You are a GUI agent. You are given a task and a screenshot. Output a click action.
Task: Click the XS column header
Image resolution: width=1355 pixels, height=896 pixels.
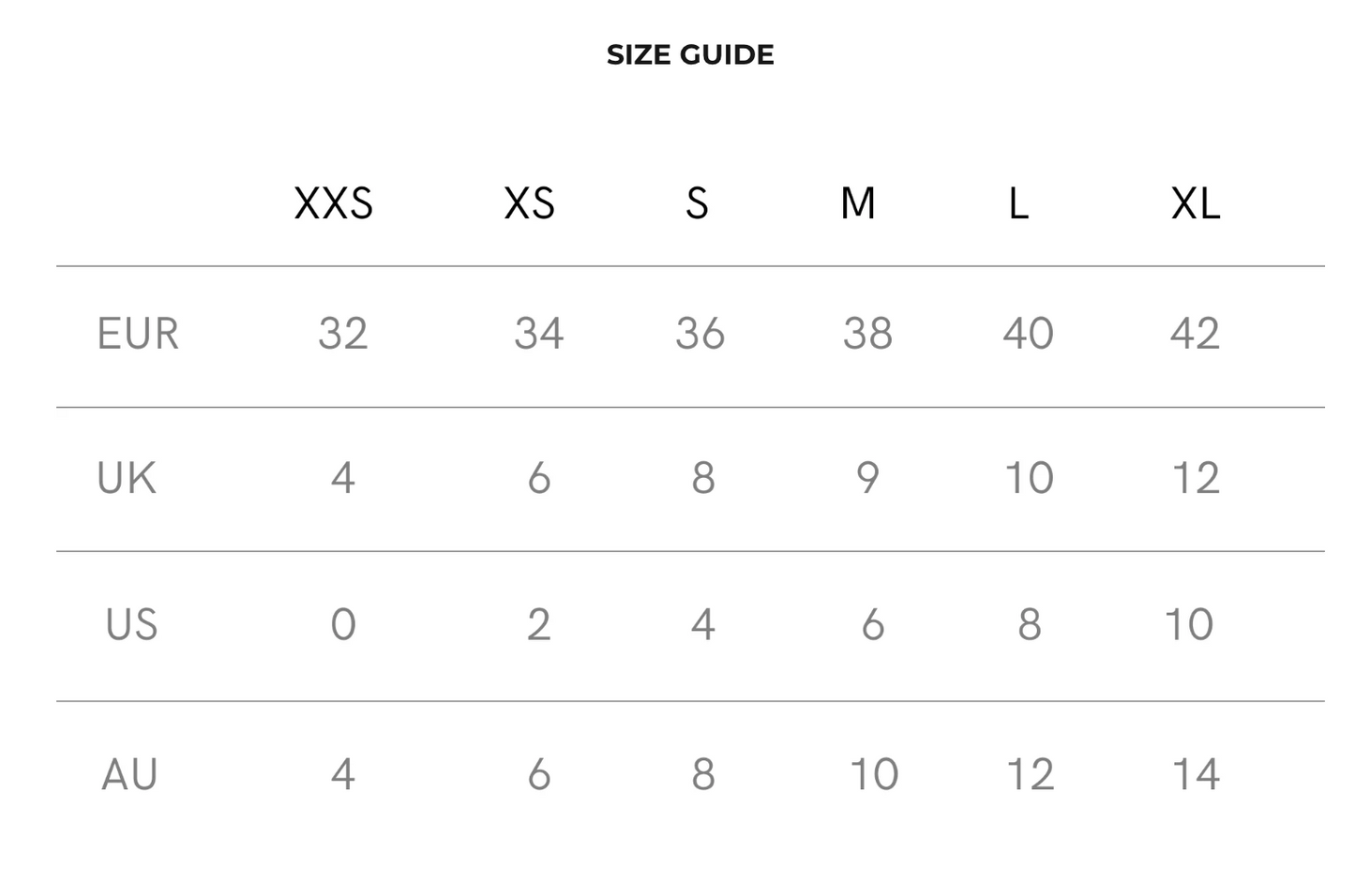[530, 203]
